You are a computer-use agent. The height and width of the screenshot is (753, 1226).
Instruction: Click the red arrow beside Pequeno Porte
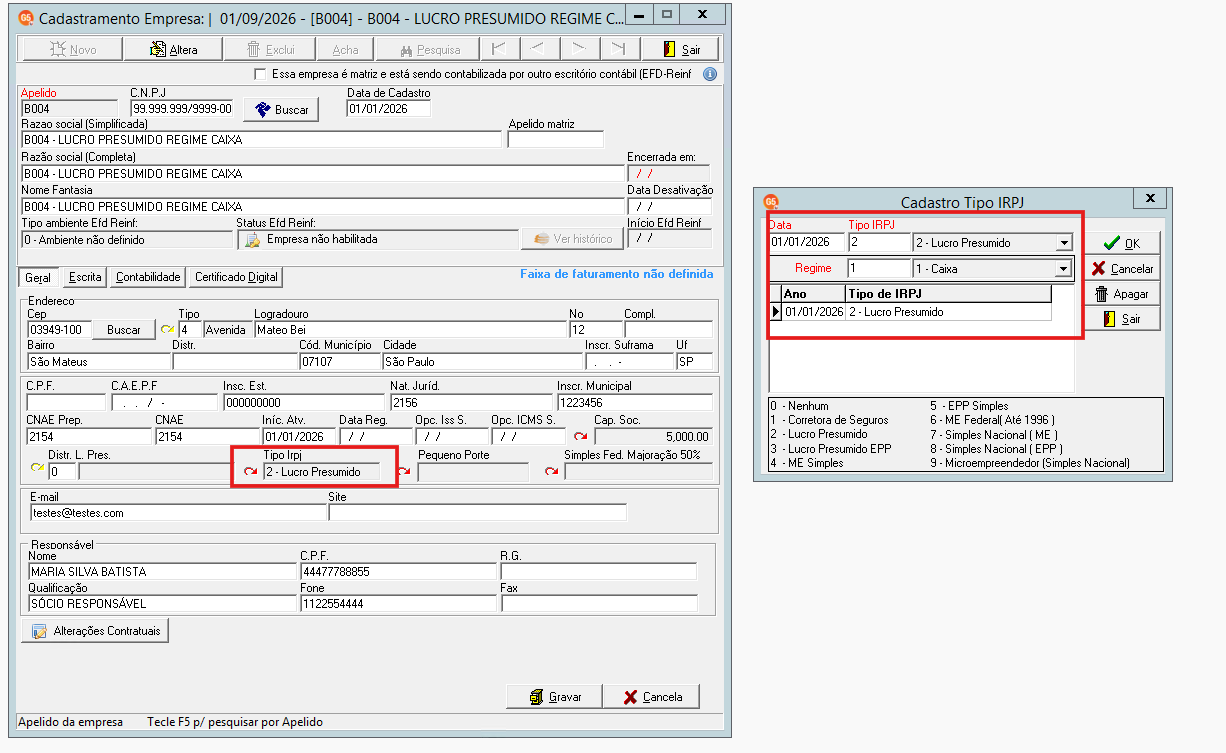[404, 472]
